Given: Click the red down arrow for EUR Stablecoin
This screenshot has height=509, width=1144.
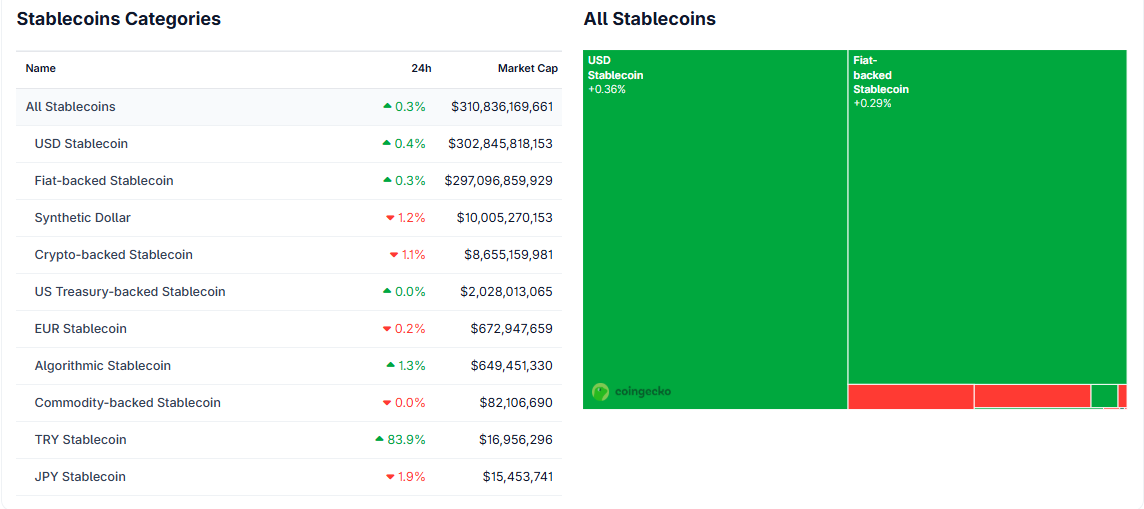Looking at the screenshot, I should point(387,329).
